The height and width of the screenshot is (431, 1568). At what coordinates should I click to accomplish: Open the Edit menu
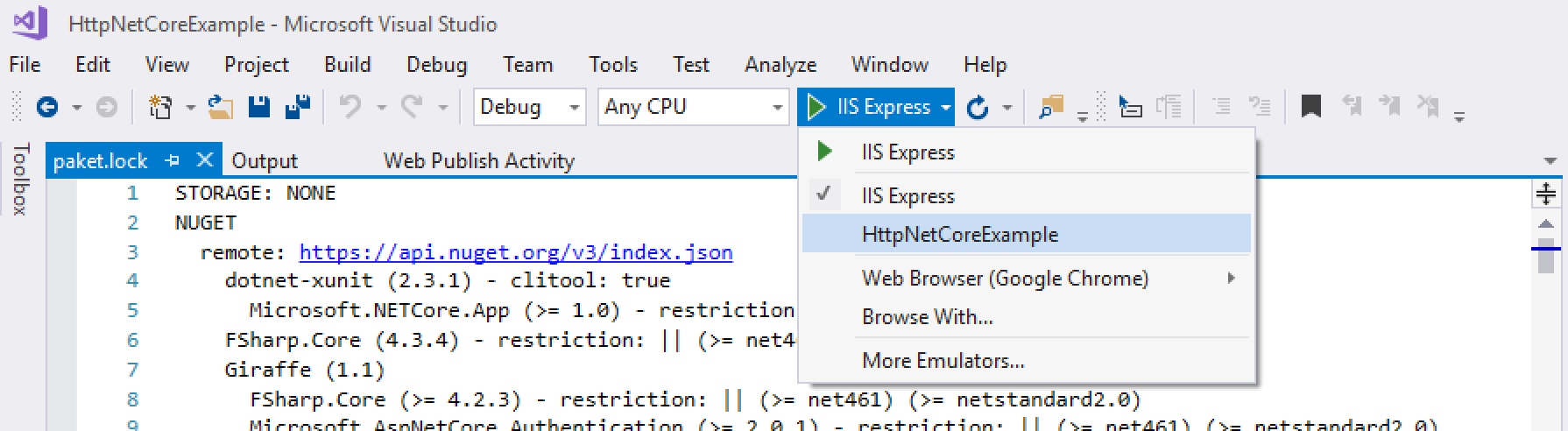point(93,65)
